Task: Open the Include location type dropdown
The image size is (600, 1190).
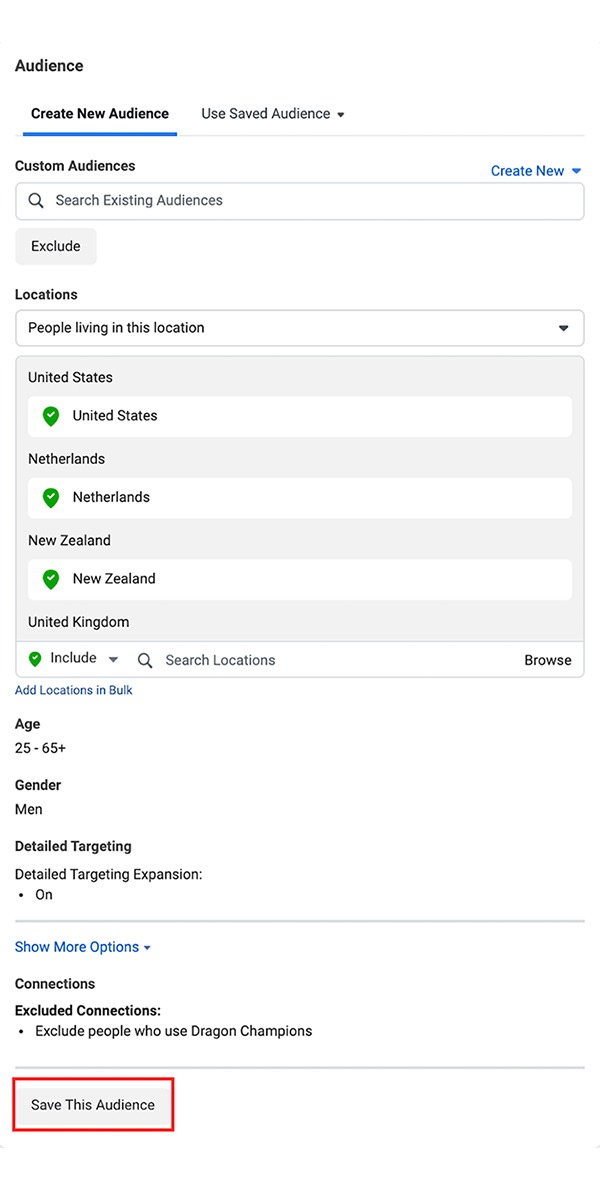Action: [x=112, y=660]
